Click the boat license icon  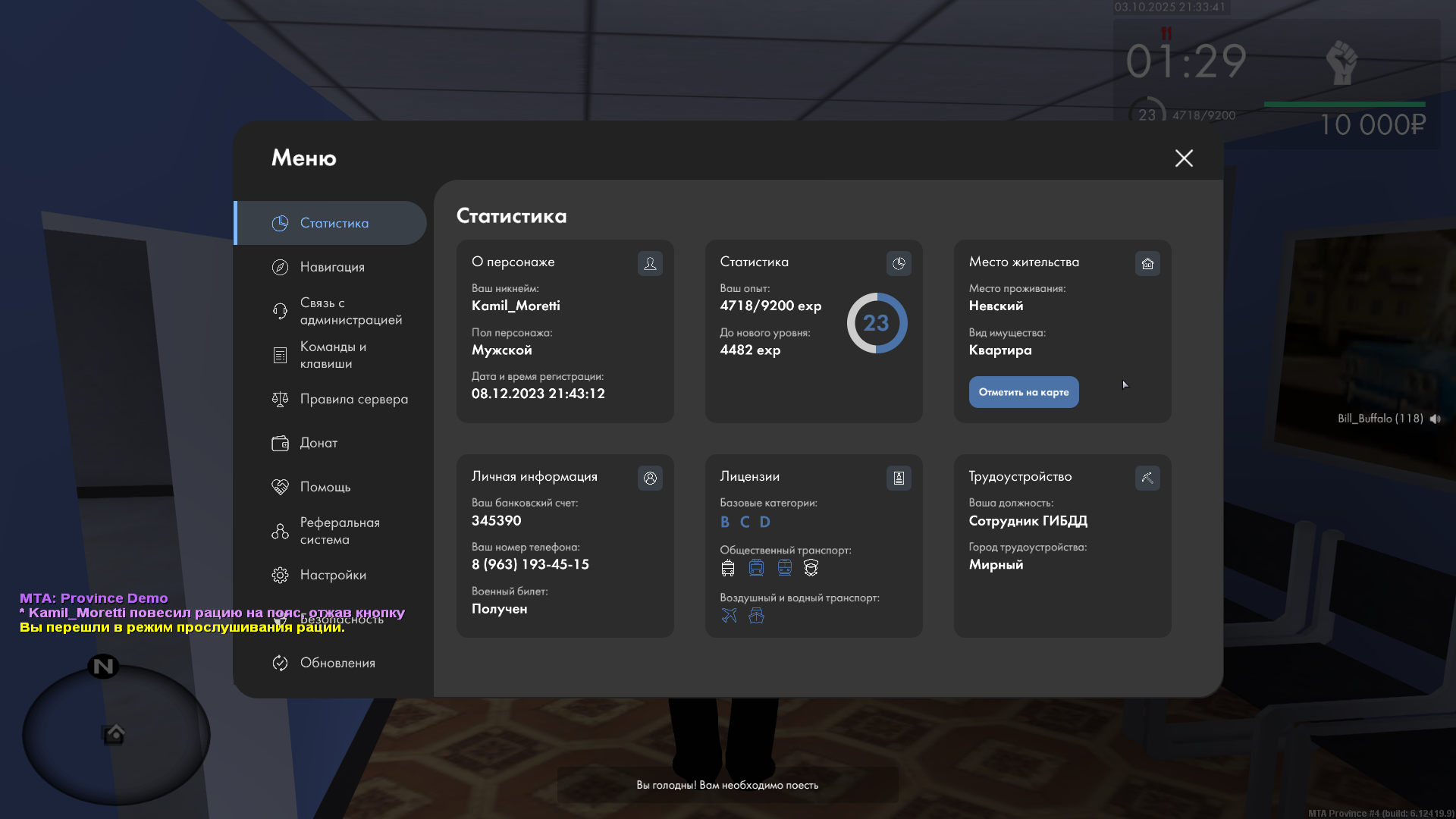(756, 615)
